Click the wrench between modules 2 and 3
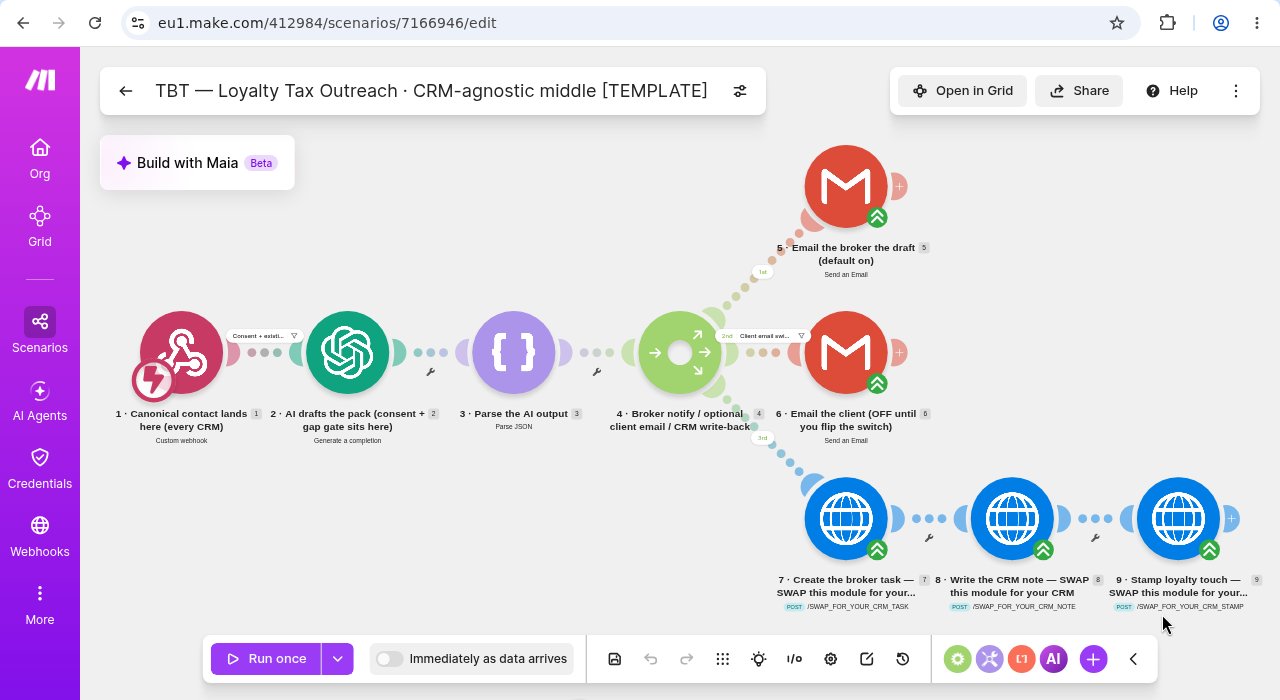This screenshot has height=700, width=1280. (x=430, y=372)
